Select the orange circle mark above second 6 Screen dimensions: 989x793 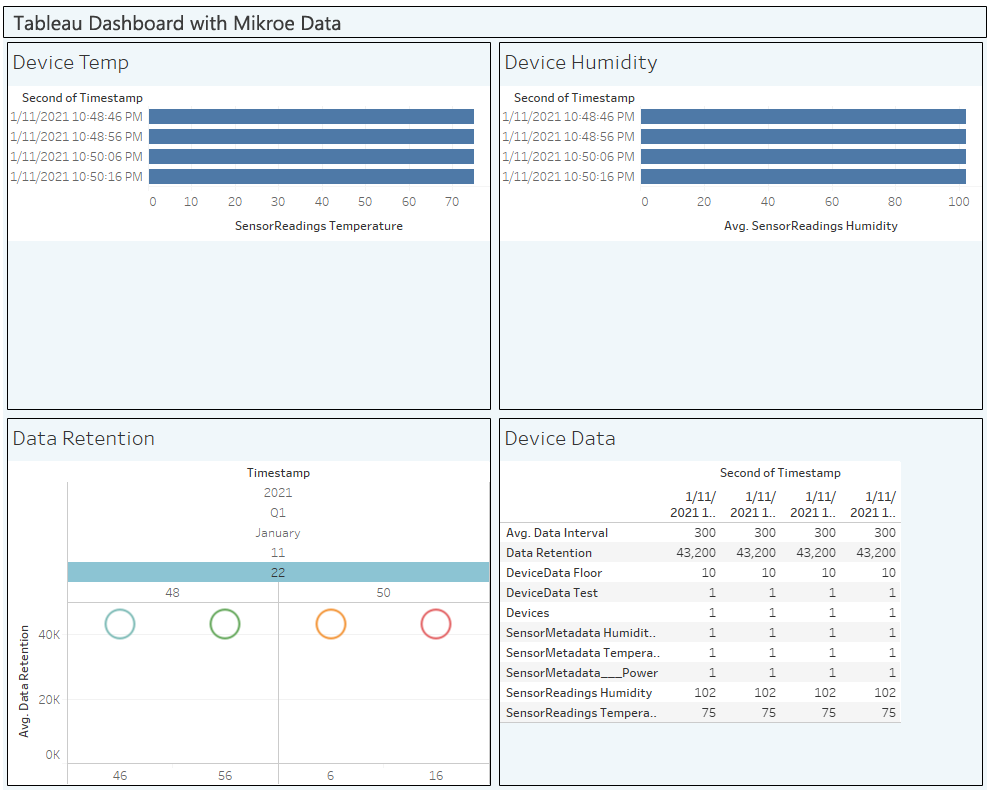click(331, 624)
